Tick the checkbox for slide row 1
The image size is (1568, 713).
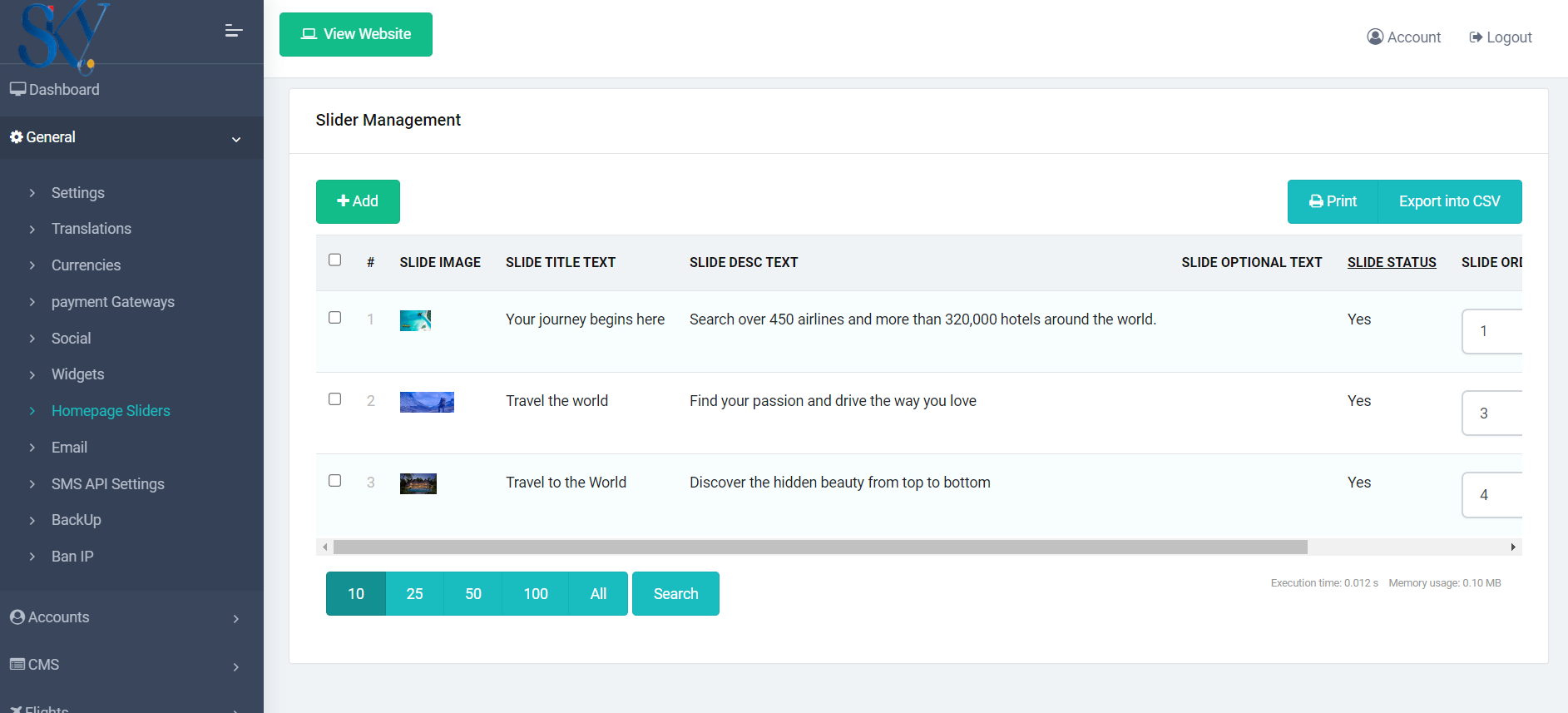pos(334,318)
